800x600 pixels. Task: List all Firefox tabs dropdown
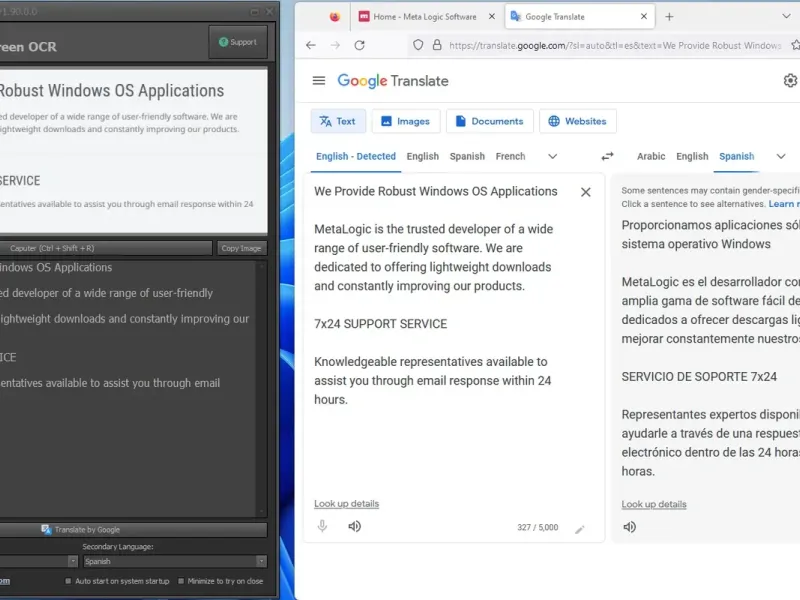[786, 16]
